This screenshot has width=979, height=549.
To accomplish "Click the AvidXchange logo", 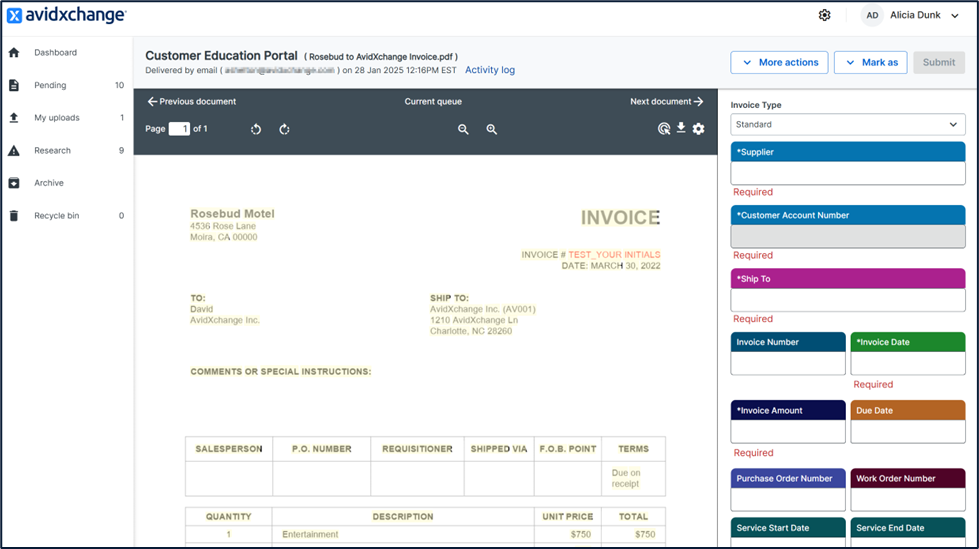I will click(67, 15).
